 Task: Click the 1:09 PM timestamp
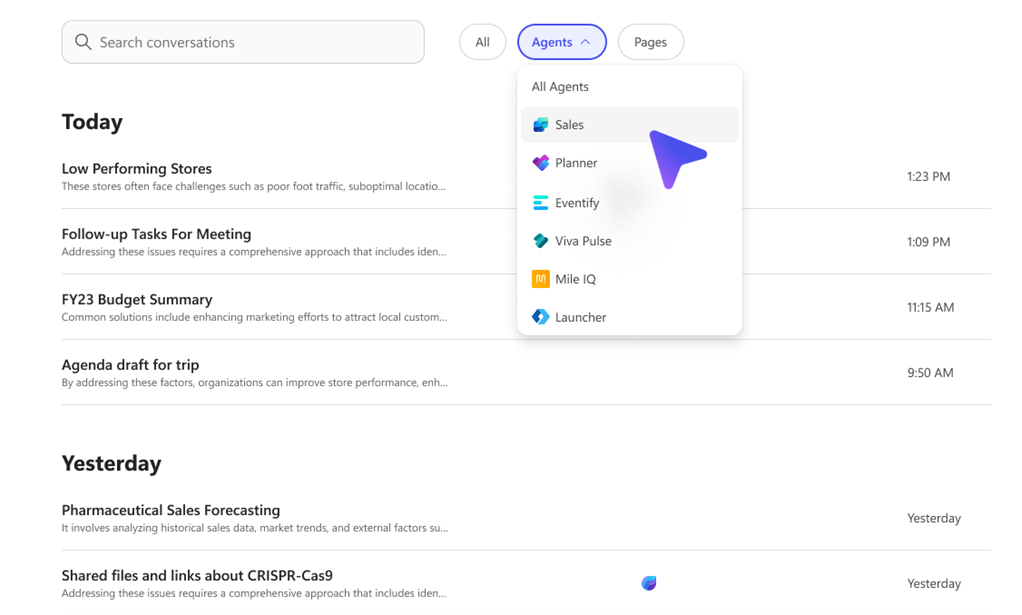click(929, 242)
